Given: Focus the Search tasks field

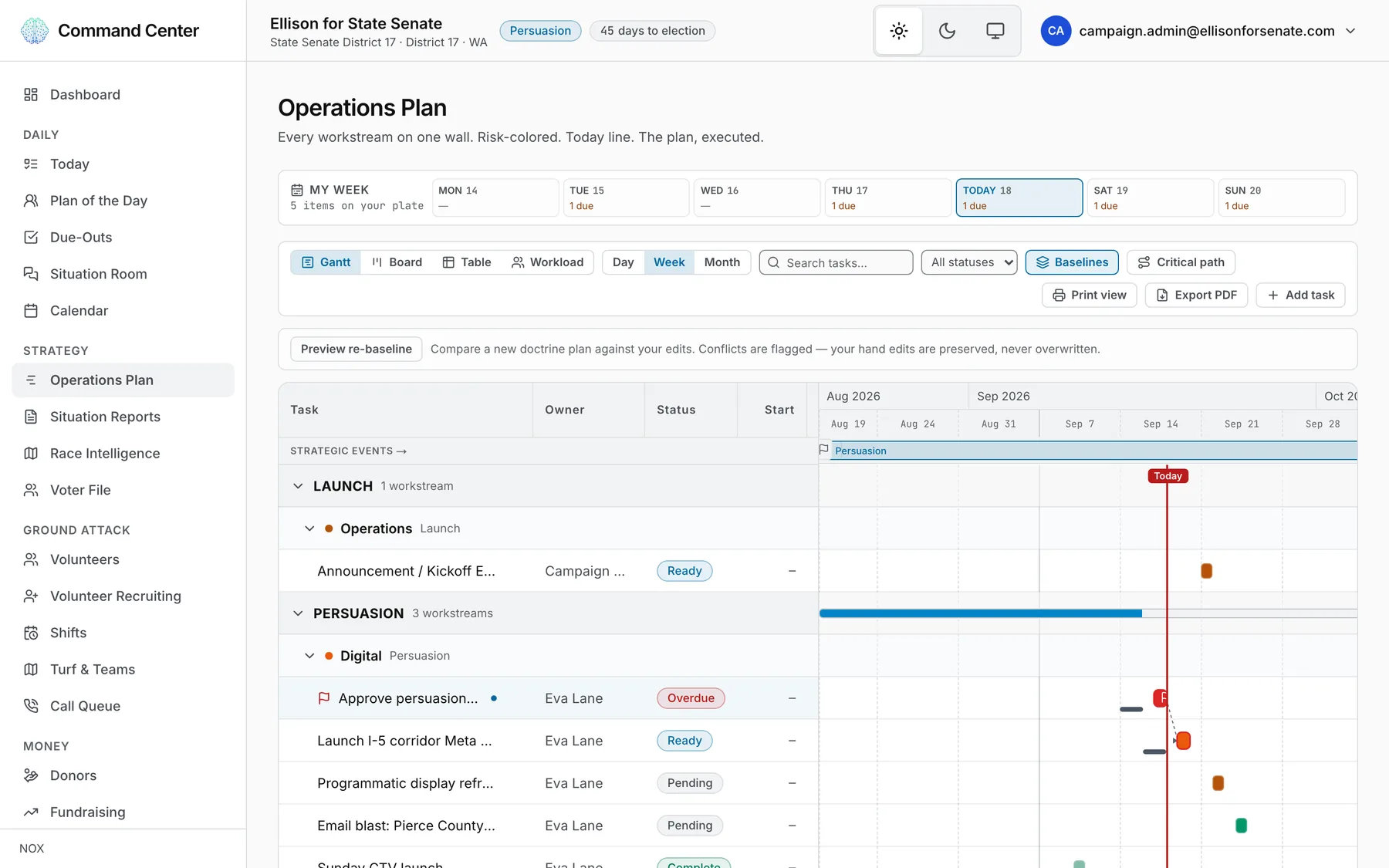Looking at the screenshot, I should tap(836, 262).
